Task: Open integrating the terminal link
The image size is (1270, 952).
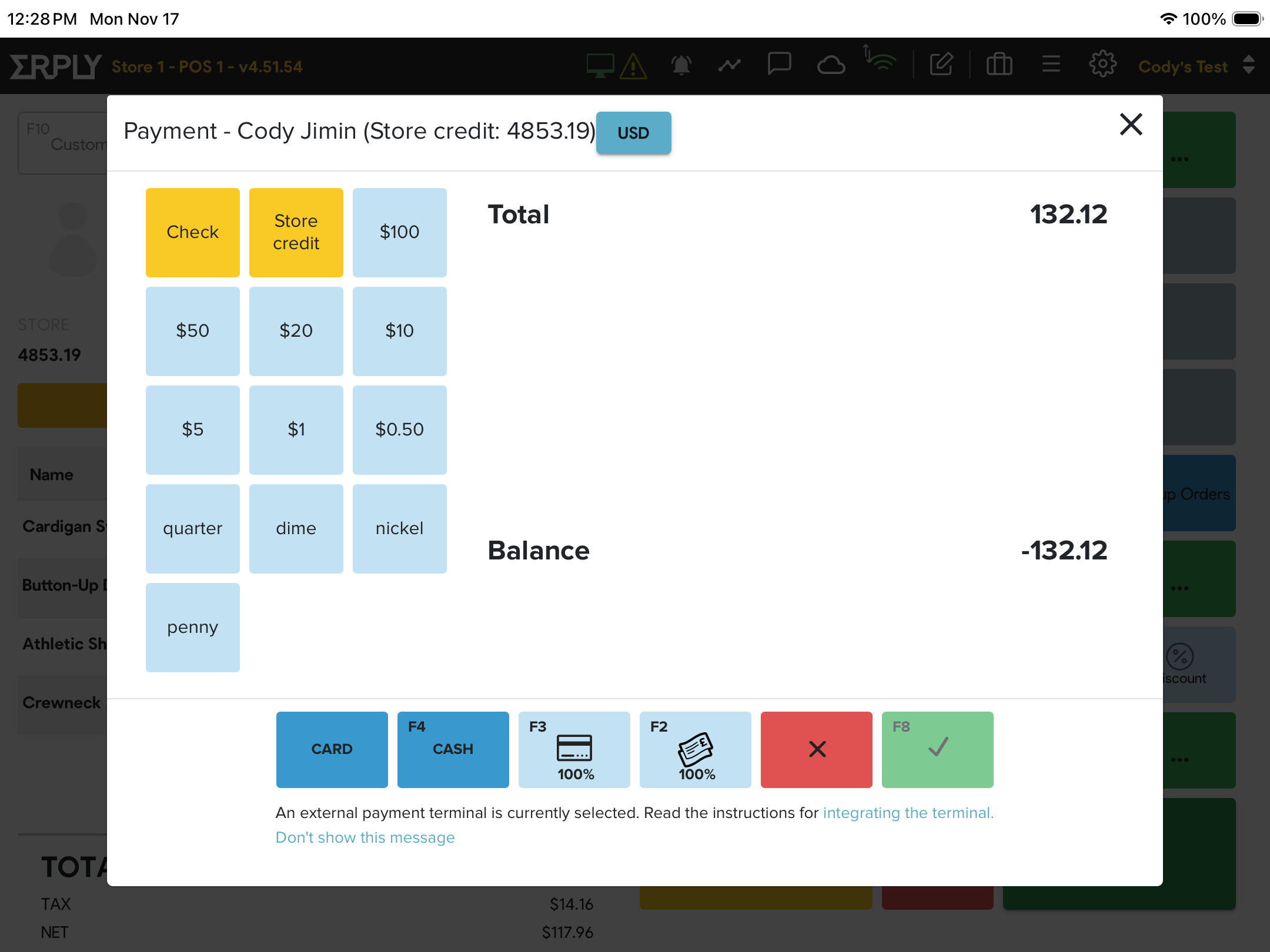Action: 908,813
